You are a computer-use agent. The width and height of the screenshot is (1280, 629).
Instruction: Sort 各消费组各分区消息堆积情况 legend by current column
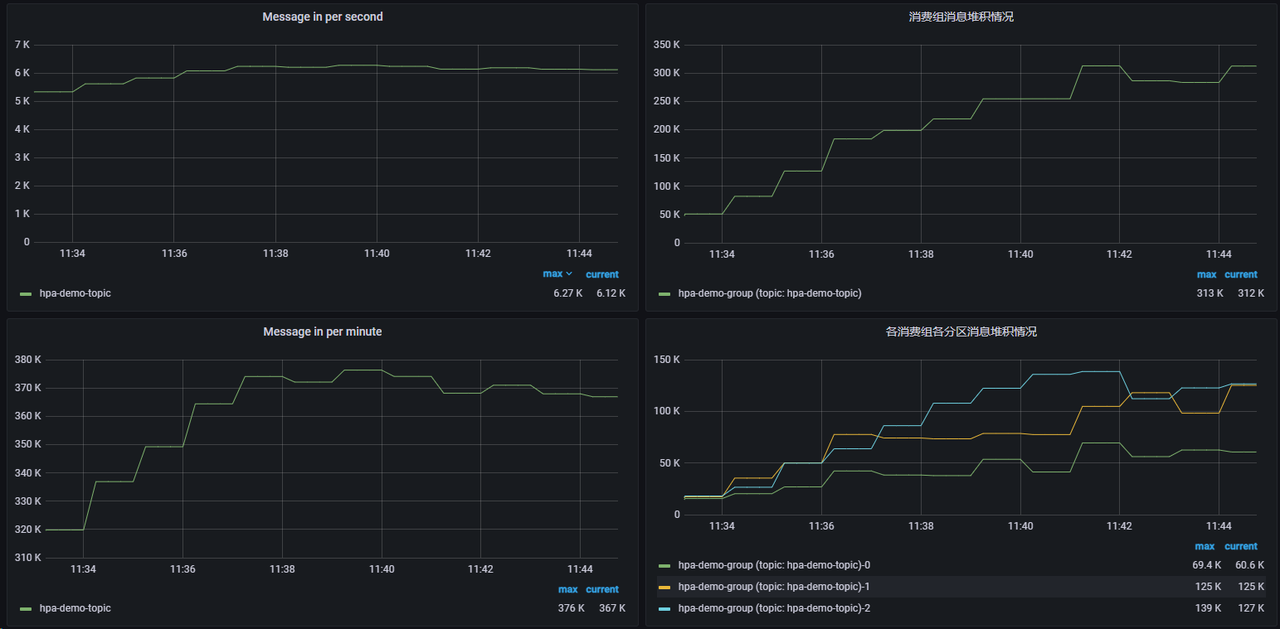1241,546
